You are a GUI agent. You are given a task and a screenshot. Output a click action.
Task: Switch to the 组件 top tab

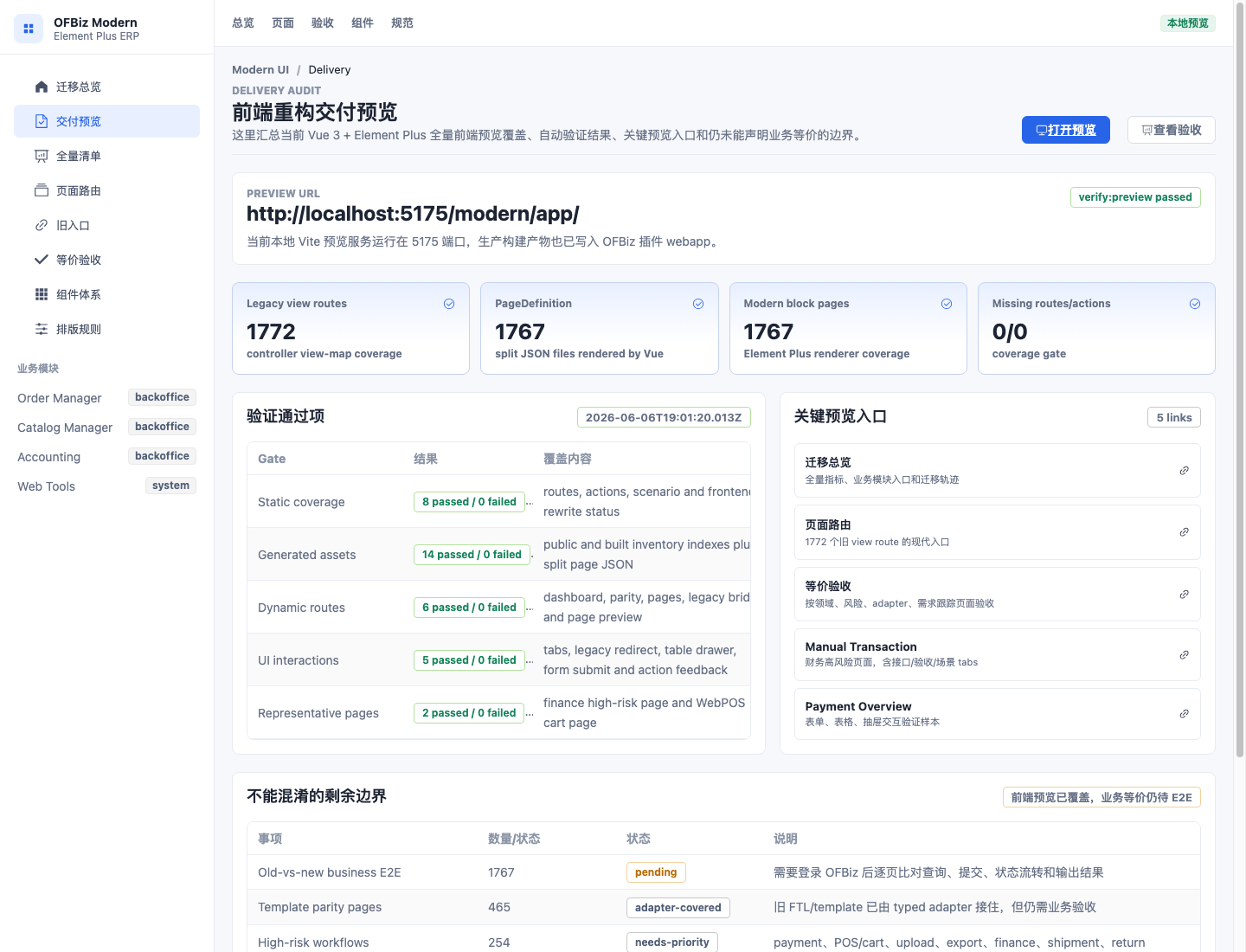(363, 23)
